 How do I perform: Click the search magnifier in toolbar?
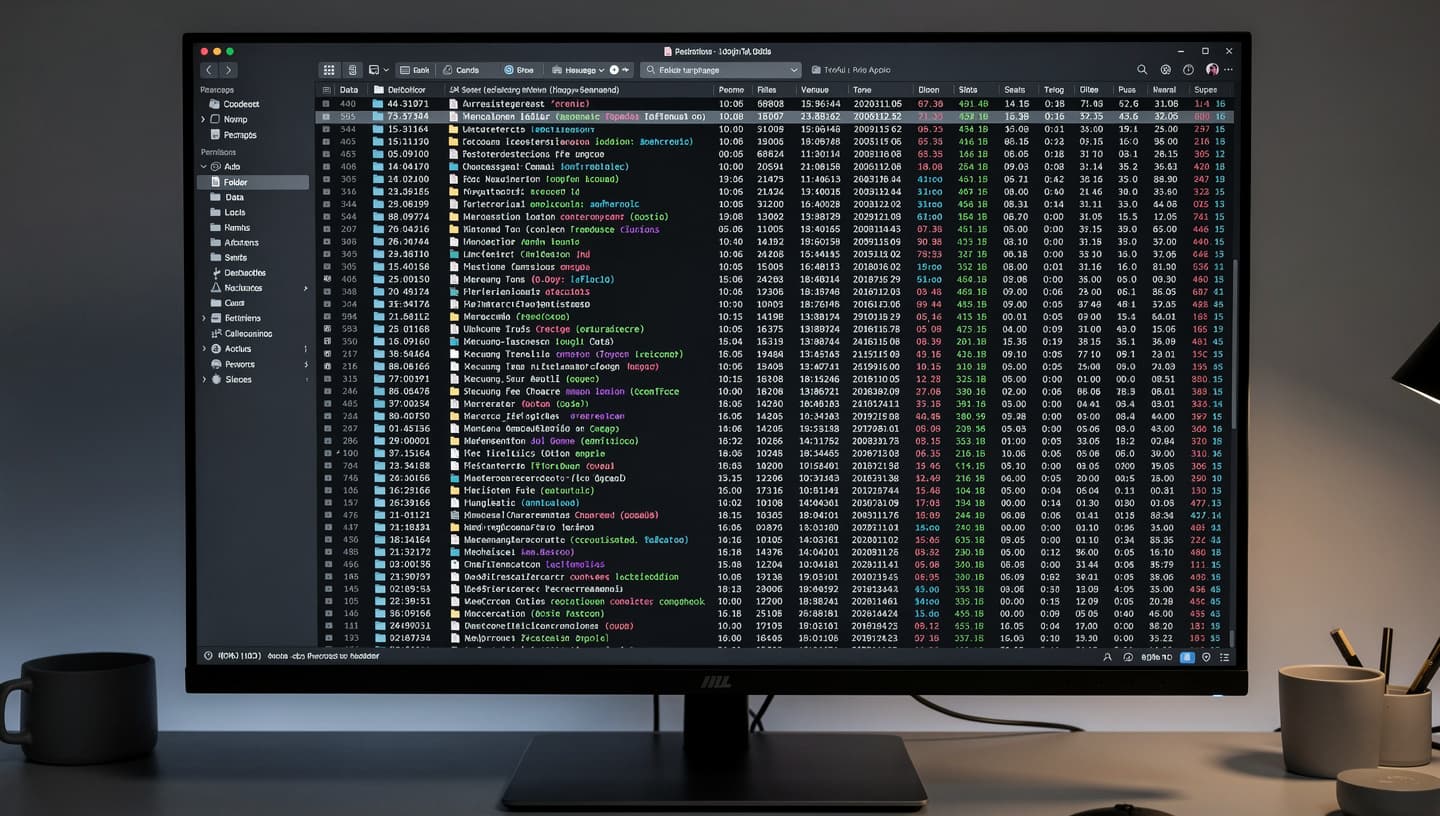pyautogui.click(x=1142, y=70)
